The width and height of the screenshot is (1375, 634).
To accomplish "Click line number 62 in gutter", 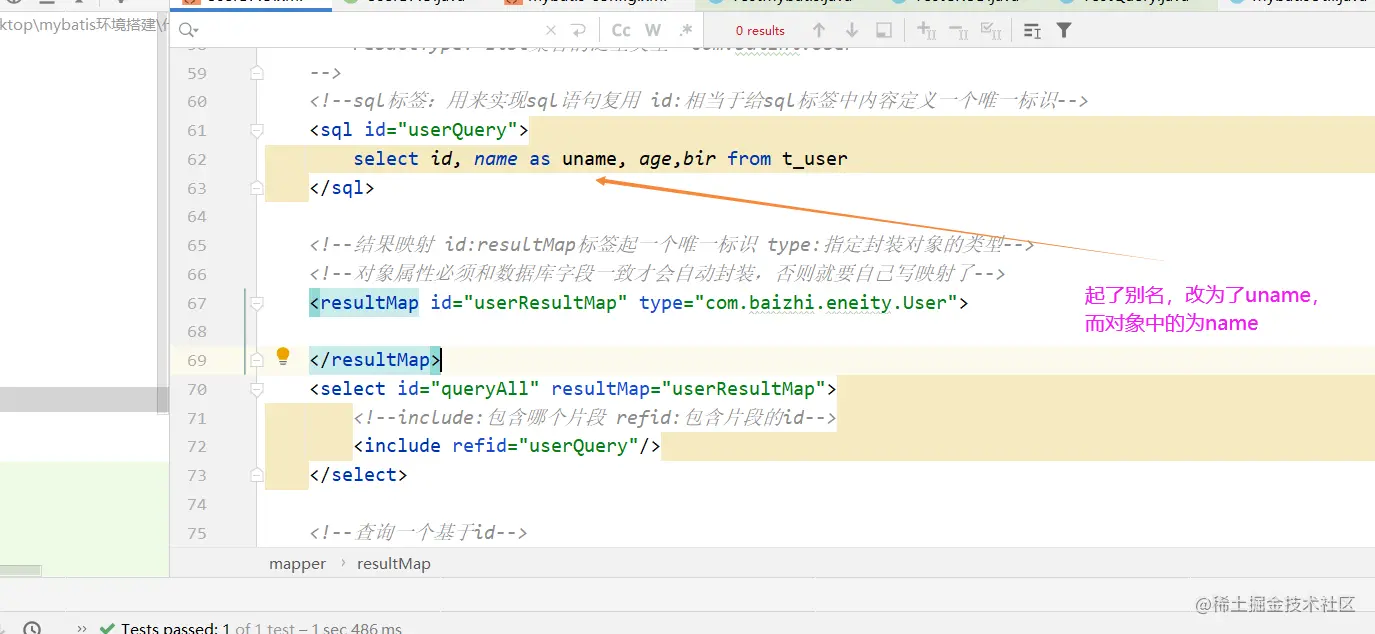I will 197,159.
